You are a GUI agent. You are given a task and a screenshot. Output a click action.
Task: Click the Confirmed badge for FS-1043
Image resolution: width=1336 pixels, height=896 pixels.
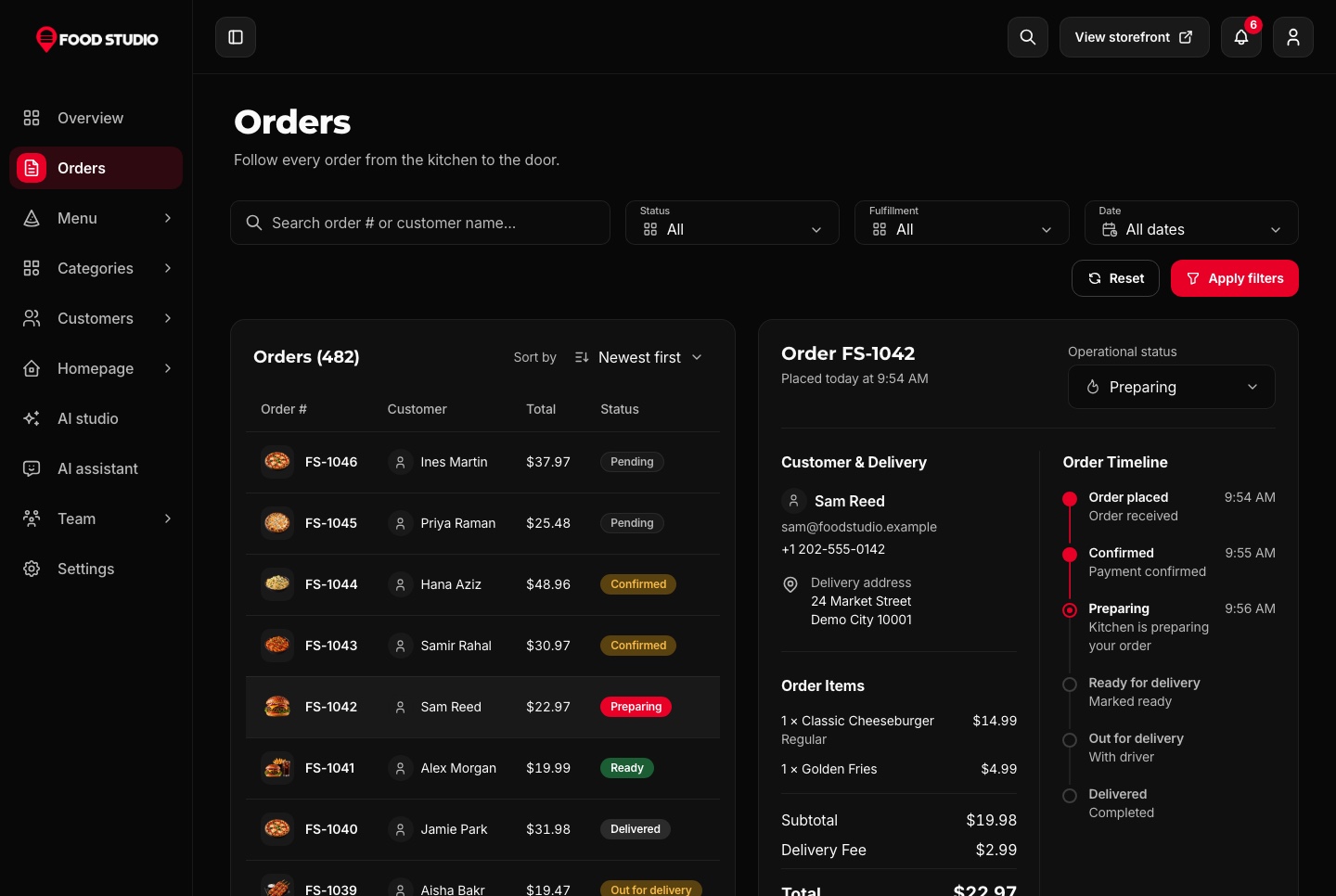638,646
